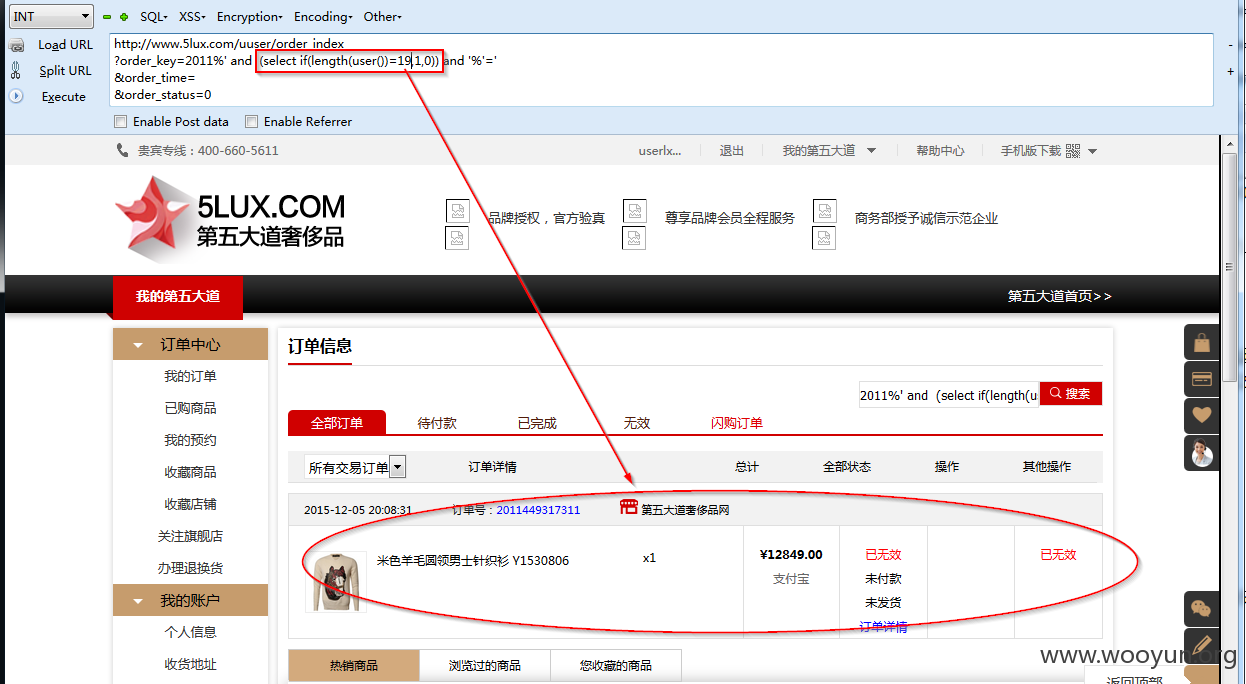
Task: Open 个人信息 in the sidebar
Action: tap(190, 633)
